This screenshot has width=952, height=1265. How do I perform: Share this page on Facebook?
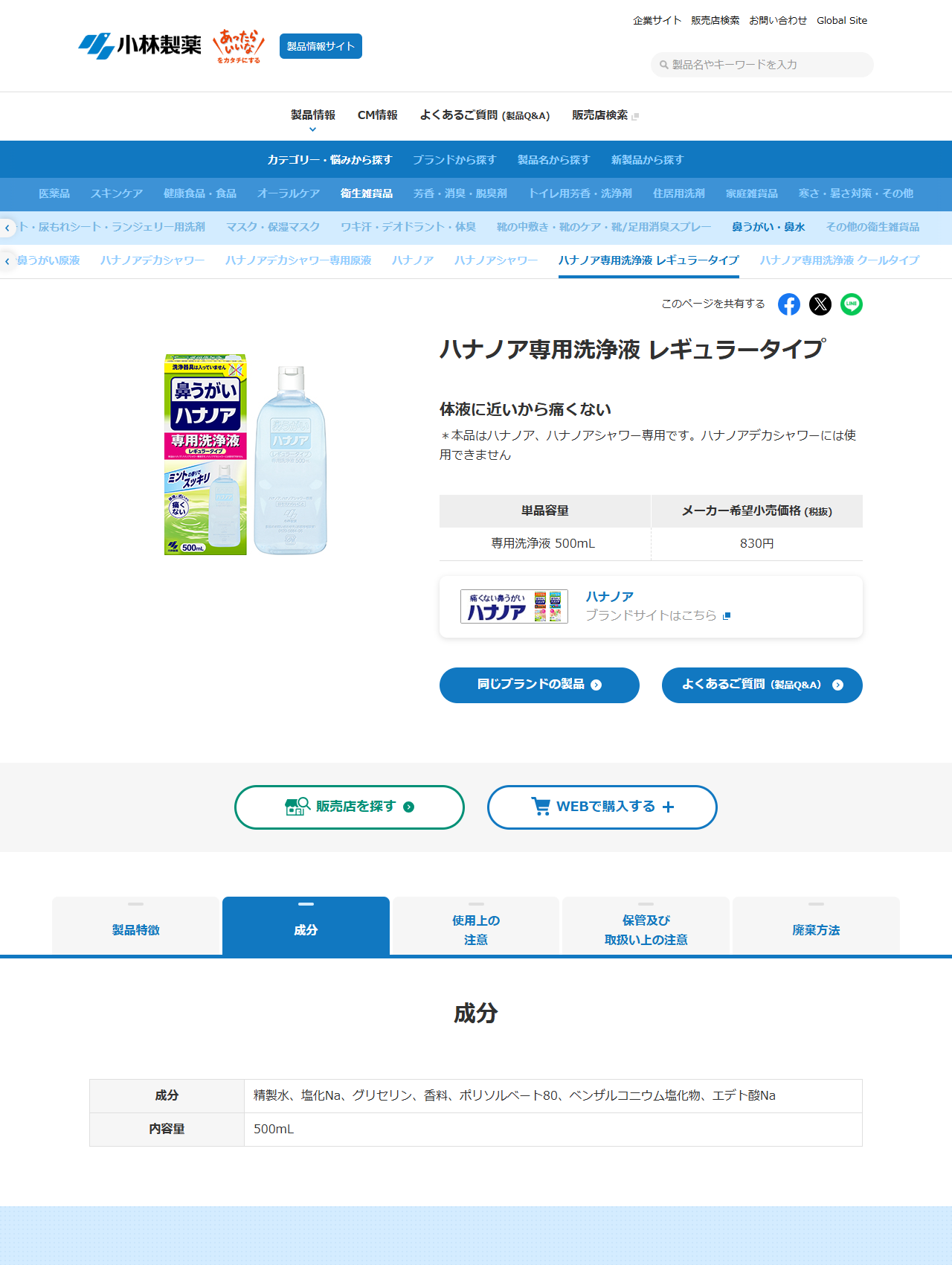tap(789, 304)
